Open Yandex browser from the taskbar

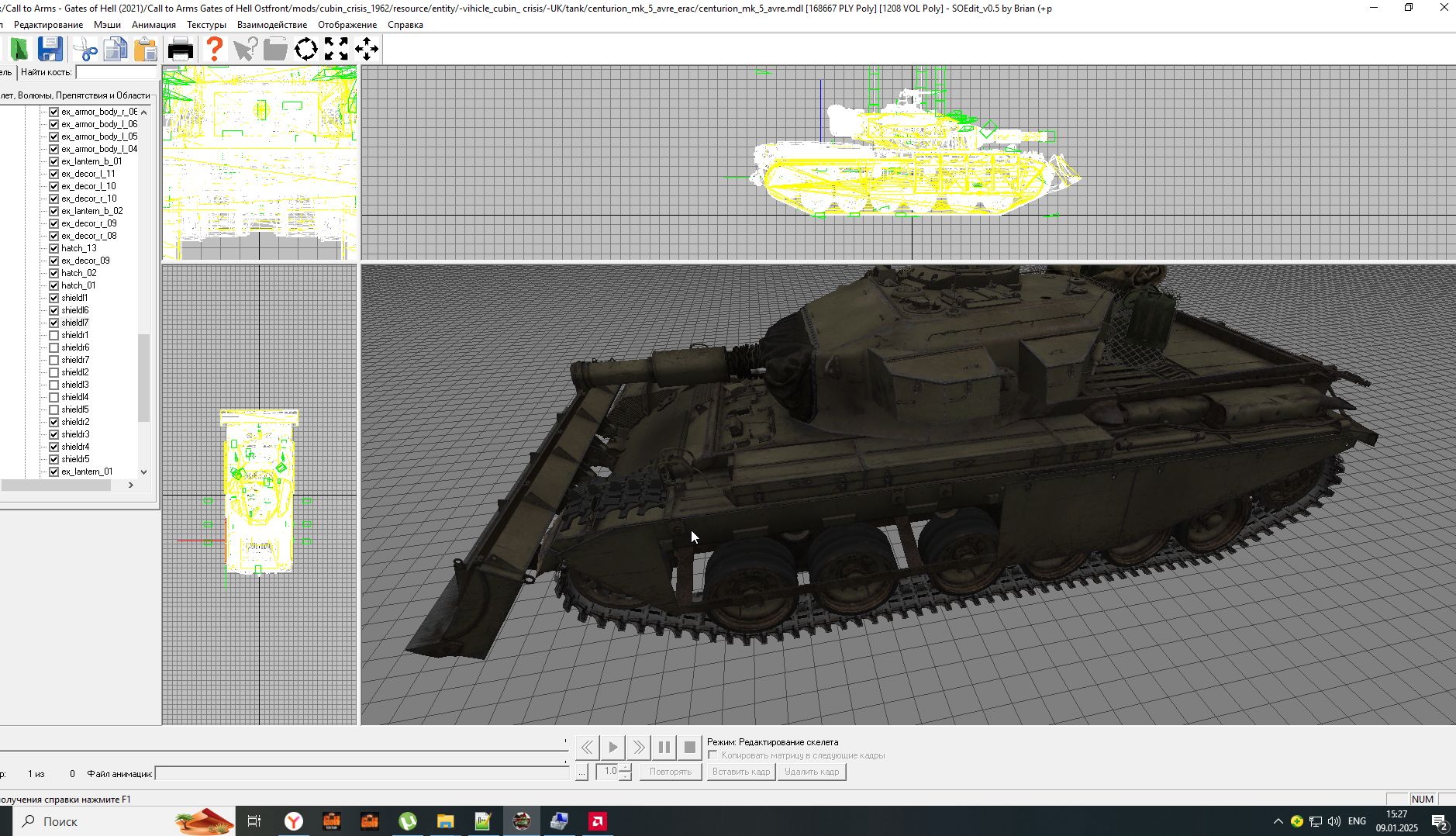coord(294,821)
